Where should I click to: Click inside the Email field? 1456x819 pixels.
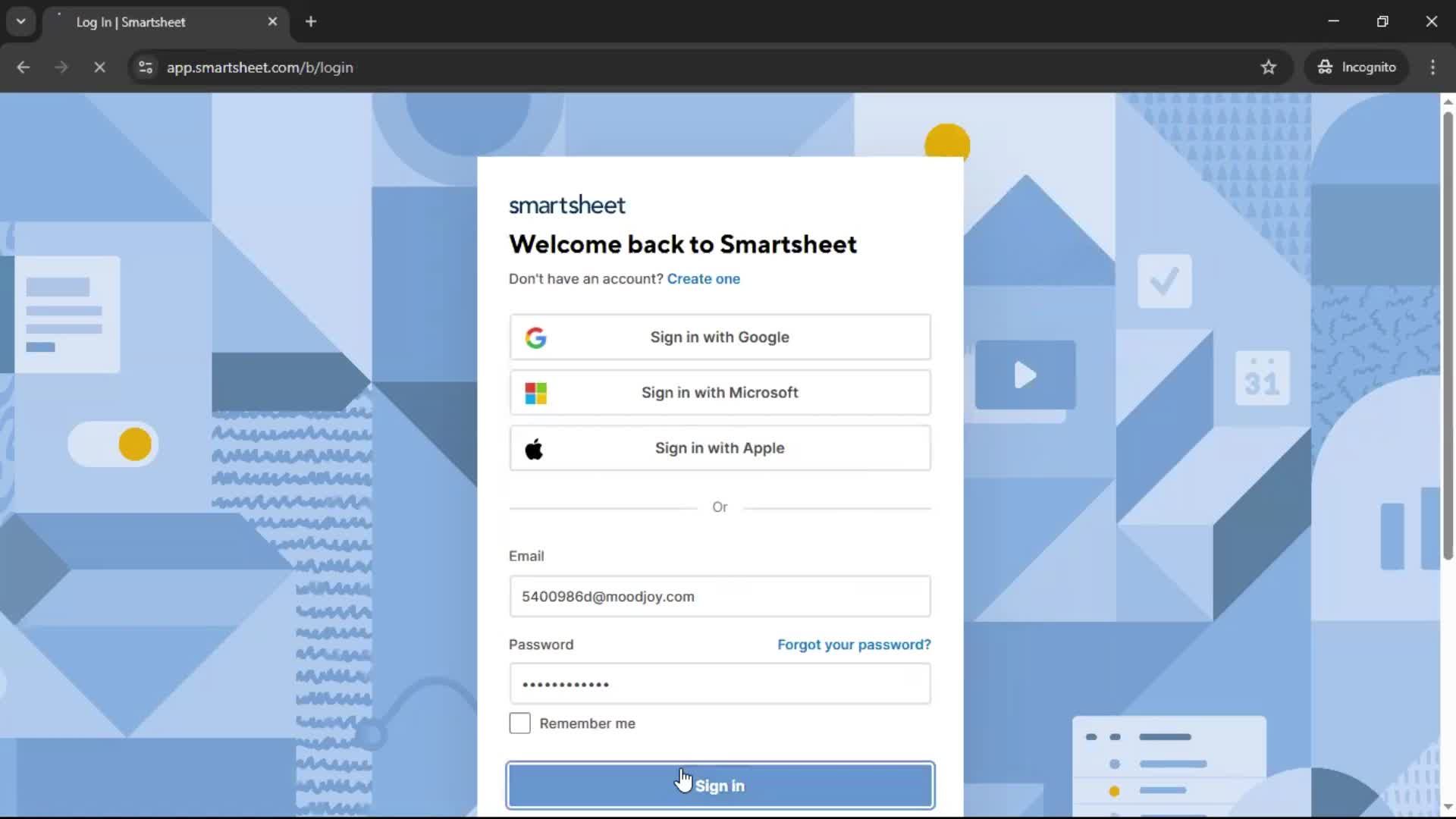pos(719,596)
